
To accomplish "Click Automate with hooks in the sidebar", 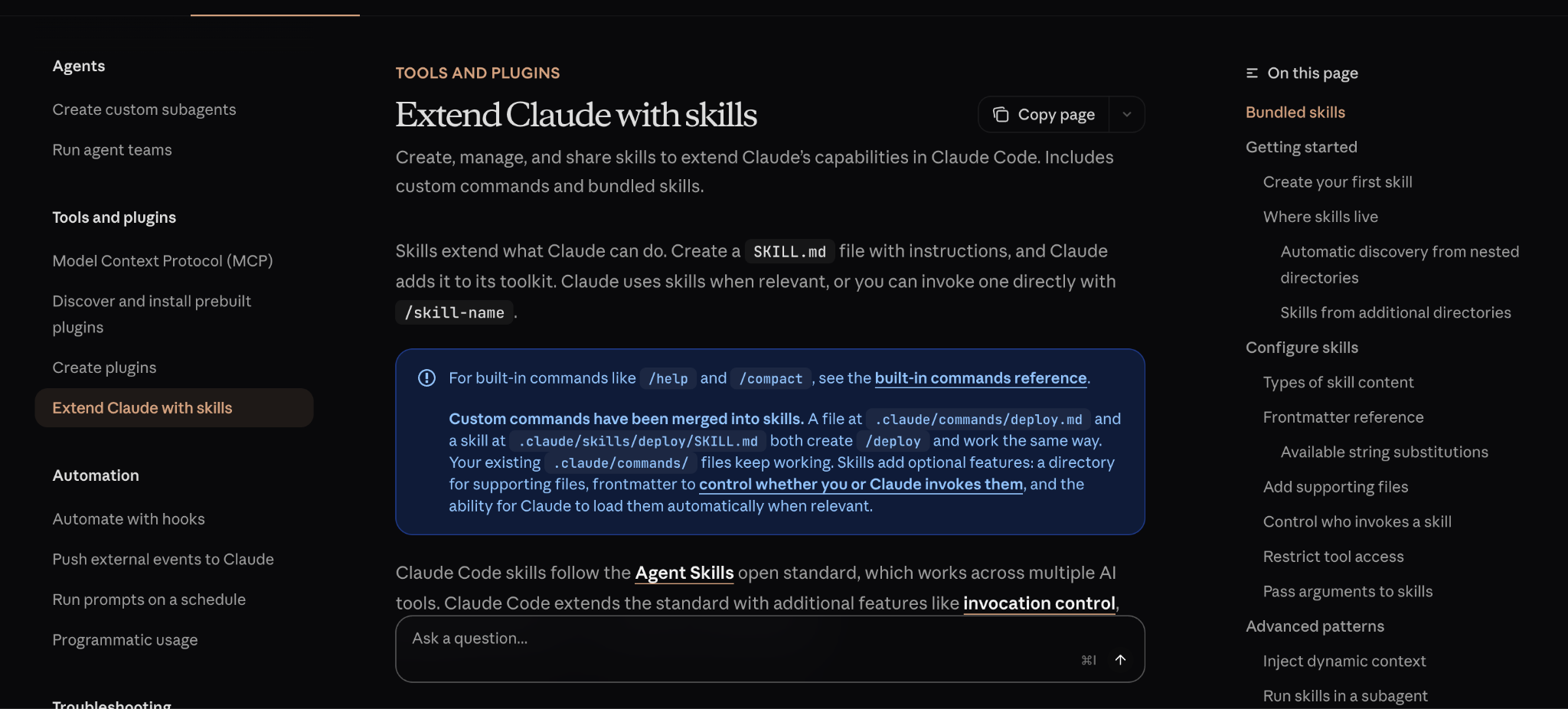I will tap(128, 518).
